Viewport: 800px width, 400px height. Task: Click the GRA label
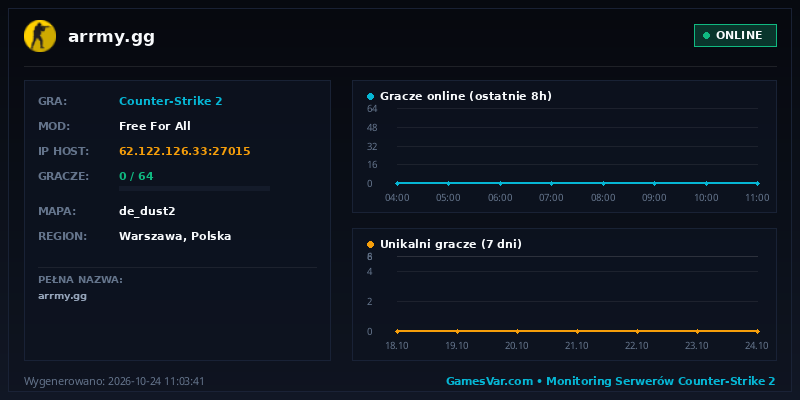[53, 101]
